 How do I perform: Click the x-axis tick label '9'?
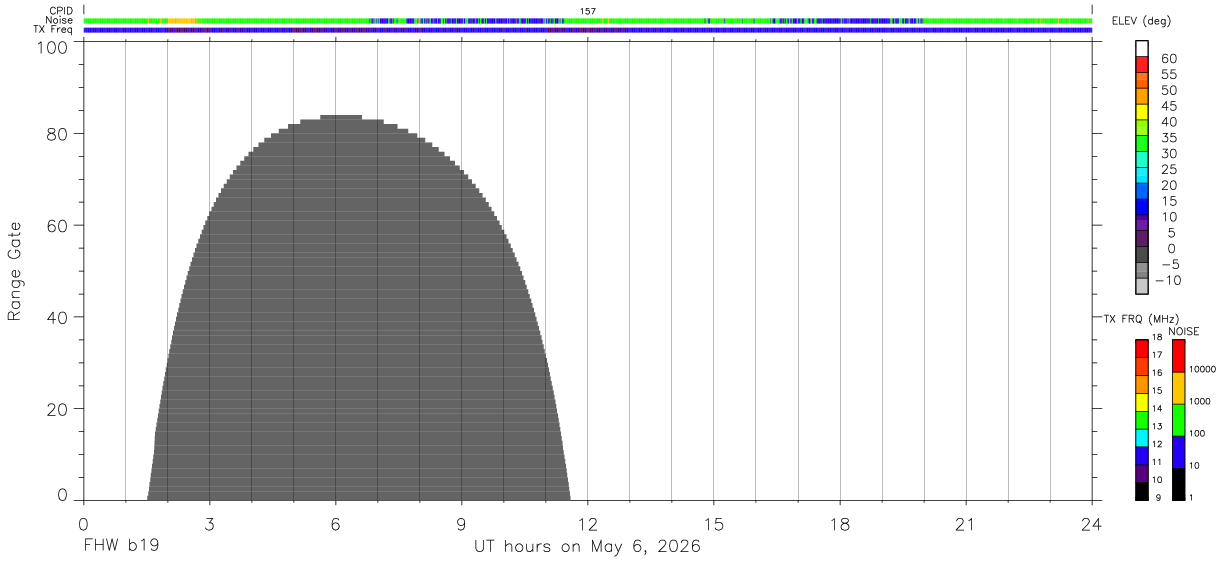pyautogui.click(x=461, y=523)
